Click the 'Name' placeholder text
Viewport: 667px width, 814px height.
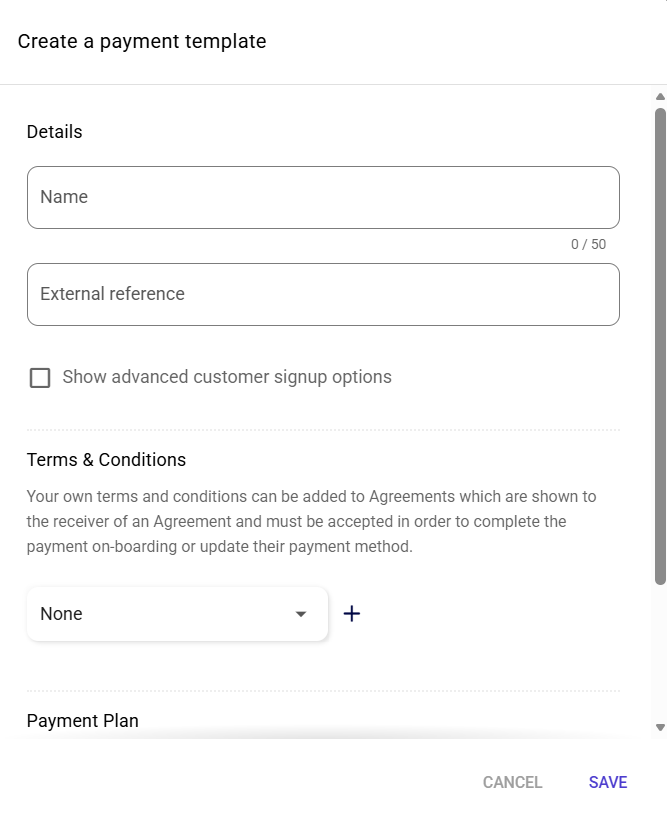coord(64,197)
